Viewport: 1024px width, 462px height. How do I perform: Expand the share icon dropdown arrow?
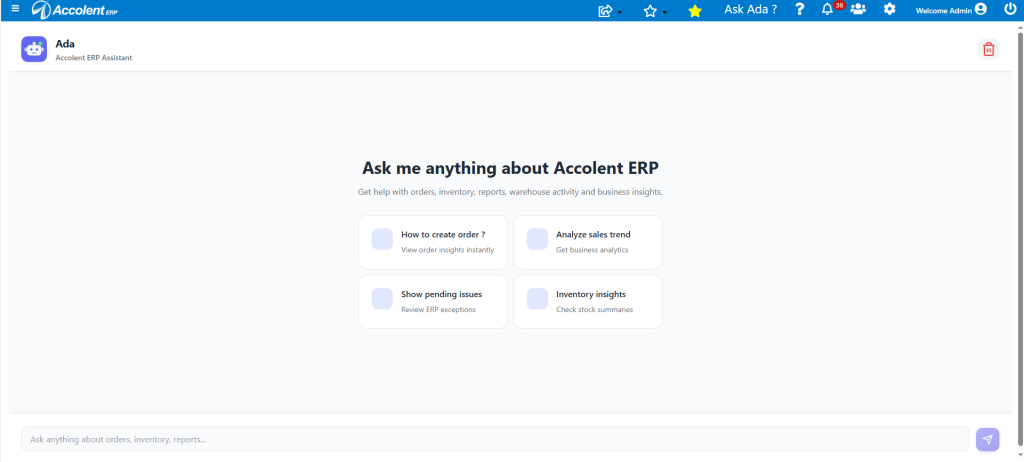620,12
